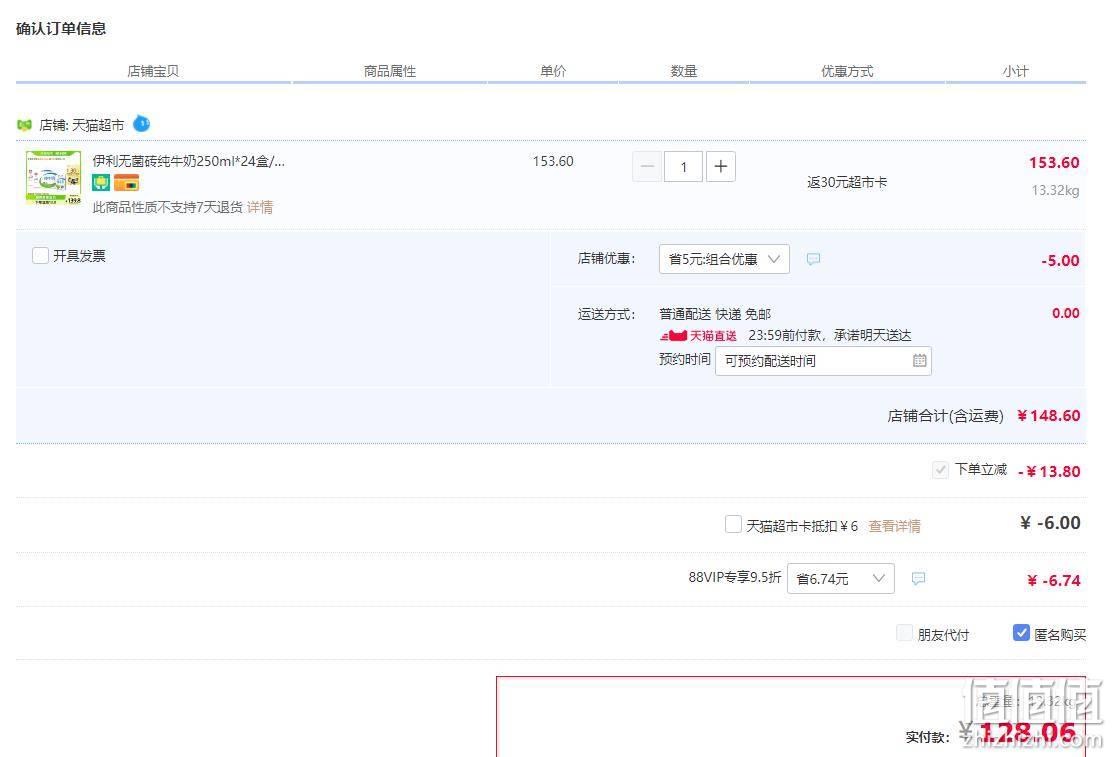
Task: Click the 小计 column header
Action: tap(1016, 71)
